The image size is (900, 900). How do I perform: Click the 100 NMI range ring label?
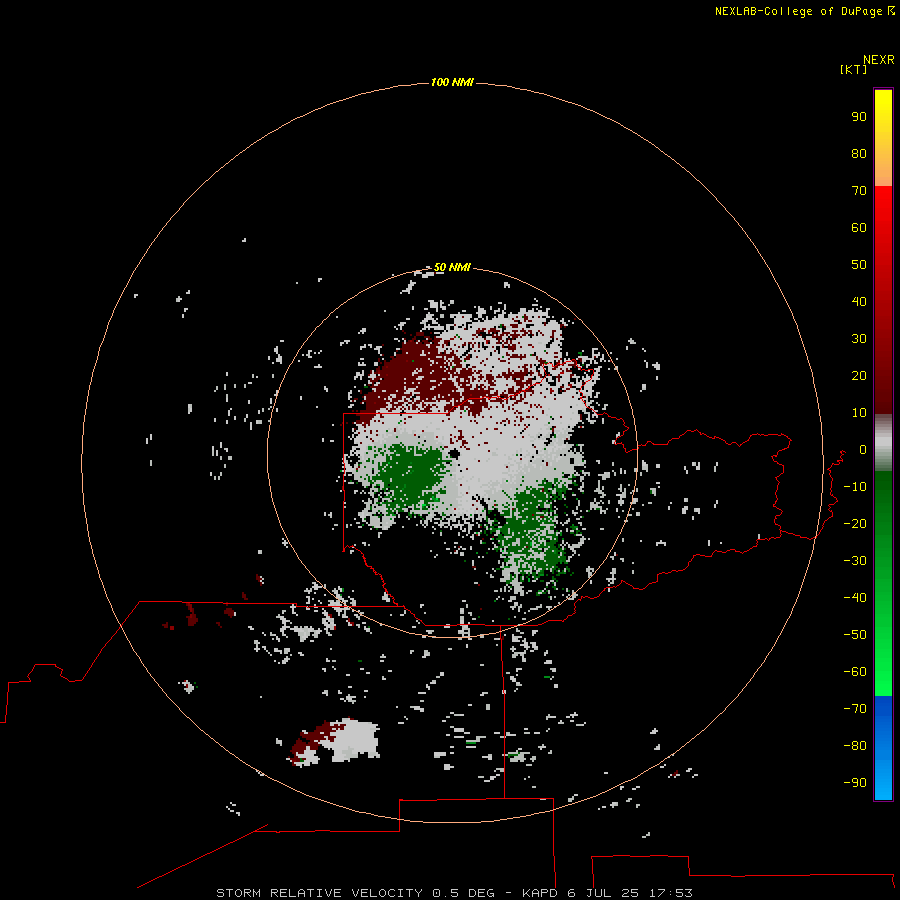[x=452, y=82]
